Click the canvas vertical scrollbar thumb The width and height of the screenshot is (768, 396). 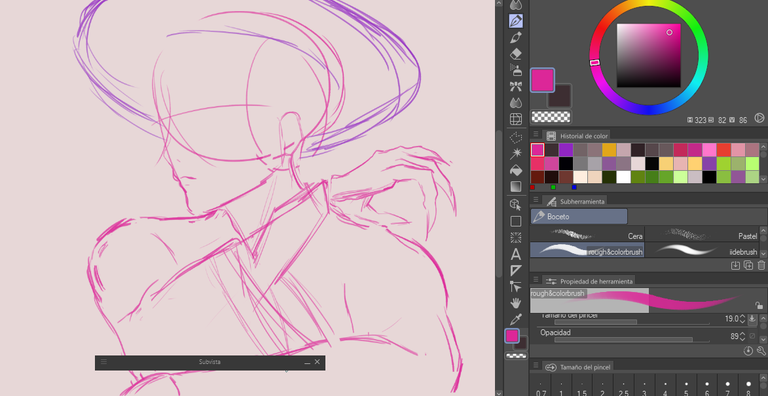pyautogui.click(x=499, y=203)
